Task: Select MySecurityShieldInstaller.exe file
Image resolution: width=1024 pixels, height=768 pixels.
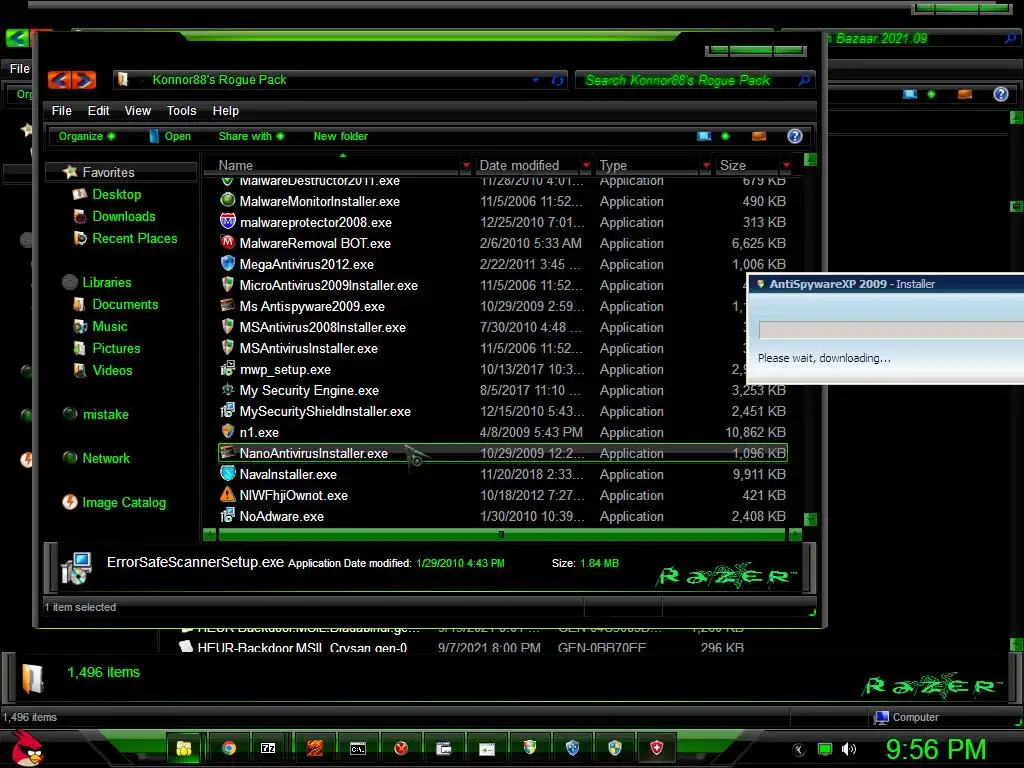Action: point(325,411)
